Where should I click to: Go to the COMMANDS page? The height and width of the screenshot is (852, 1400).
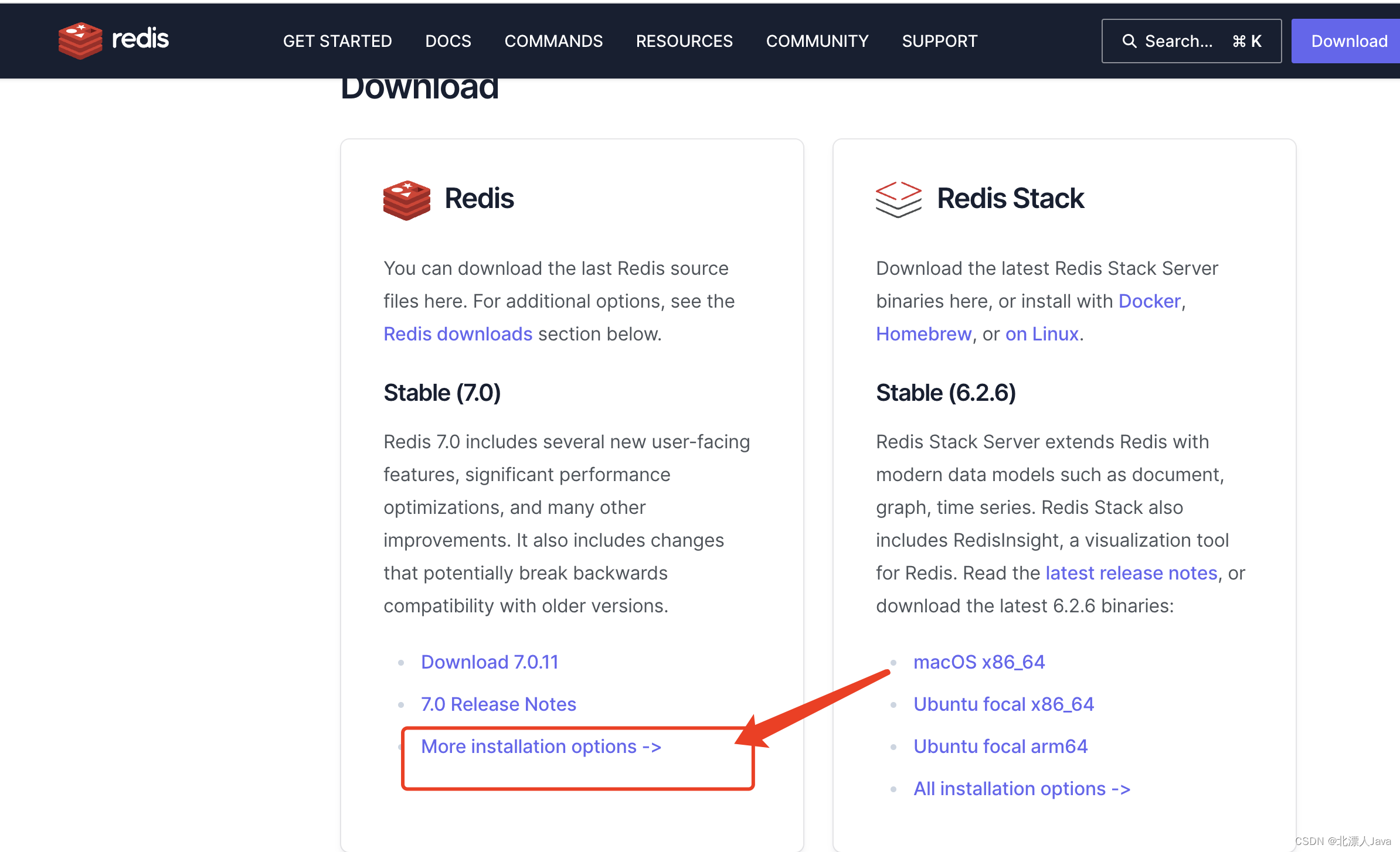coord(553,41)
